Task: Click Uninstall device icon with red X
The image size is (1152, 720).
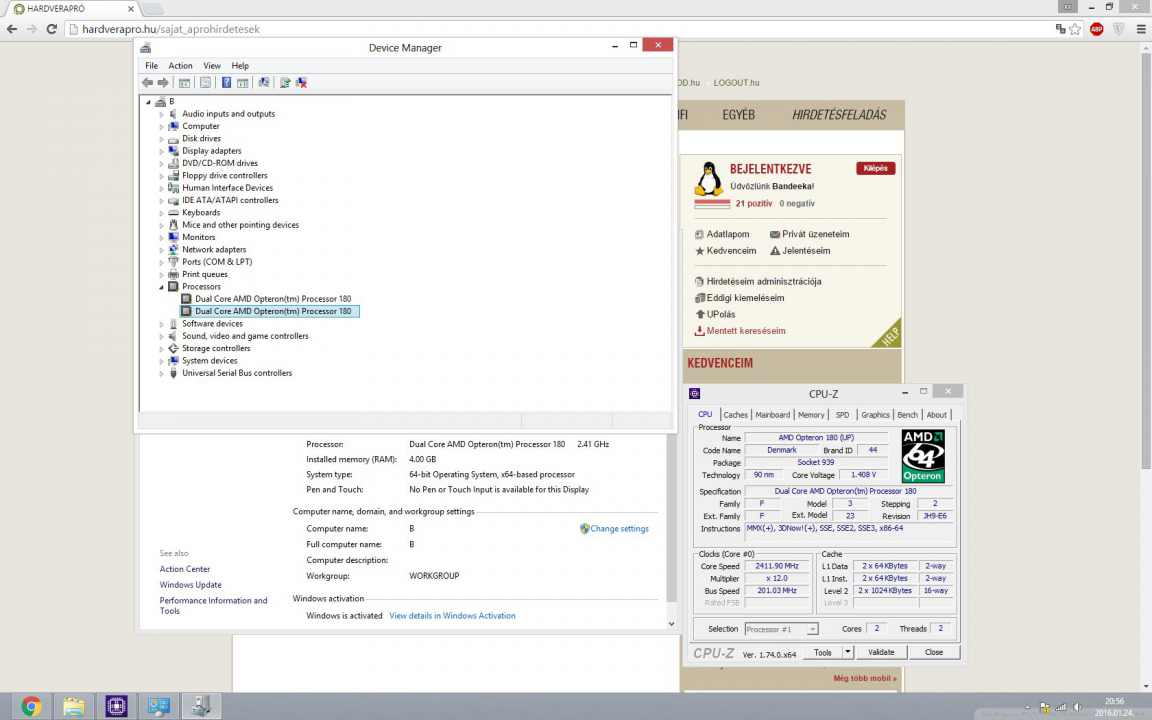Action: pyautogui.click(x=301, y=83)
